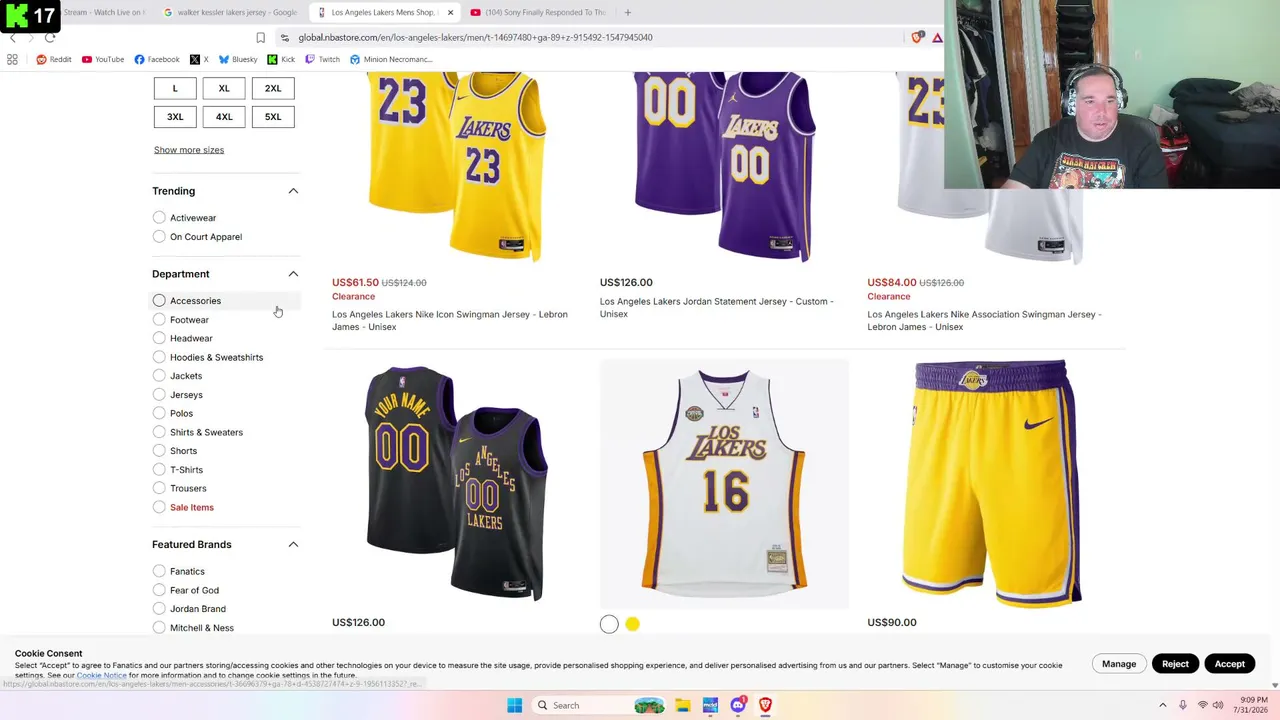This screenshot has width=1280, height=720.
Task: Open the Reddit bookmark
Action: (54, 59)
